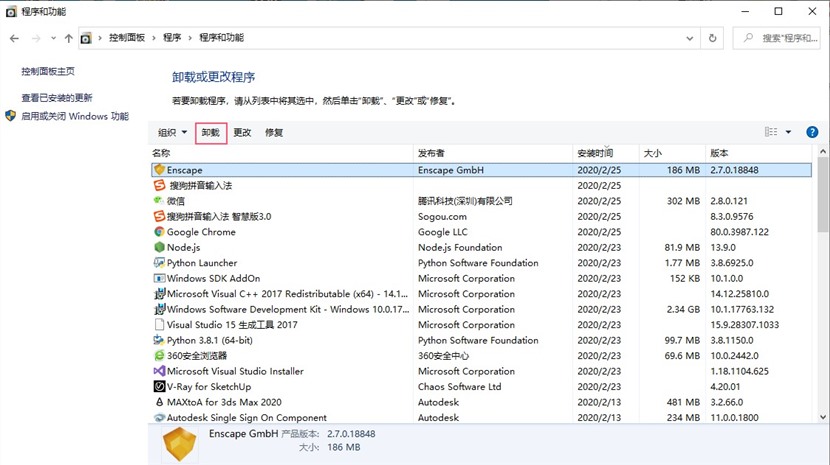
Task: Expand breadcrumb arrow before 控制面板
Action: click(x=100, y=38)
